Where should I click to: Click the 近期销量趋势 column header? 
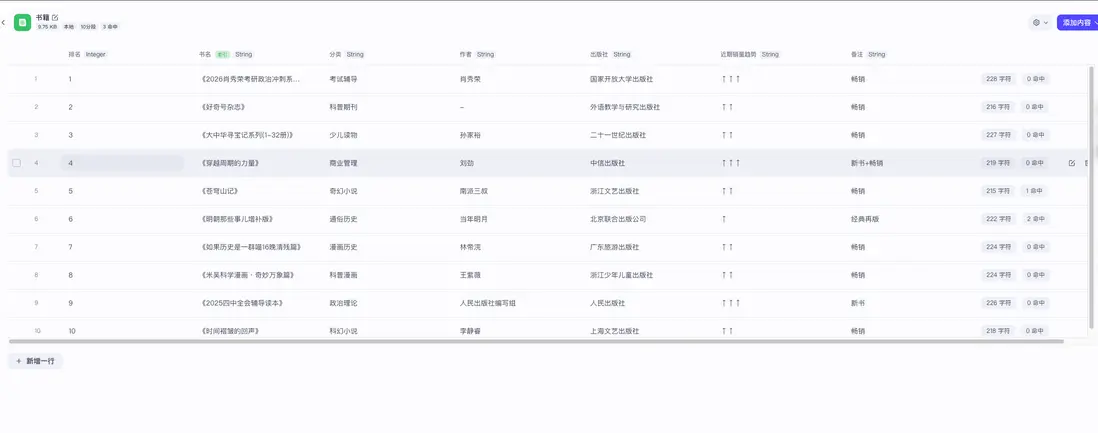pos(749,55)
